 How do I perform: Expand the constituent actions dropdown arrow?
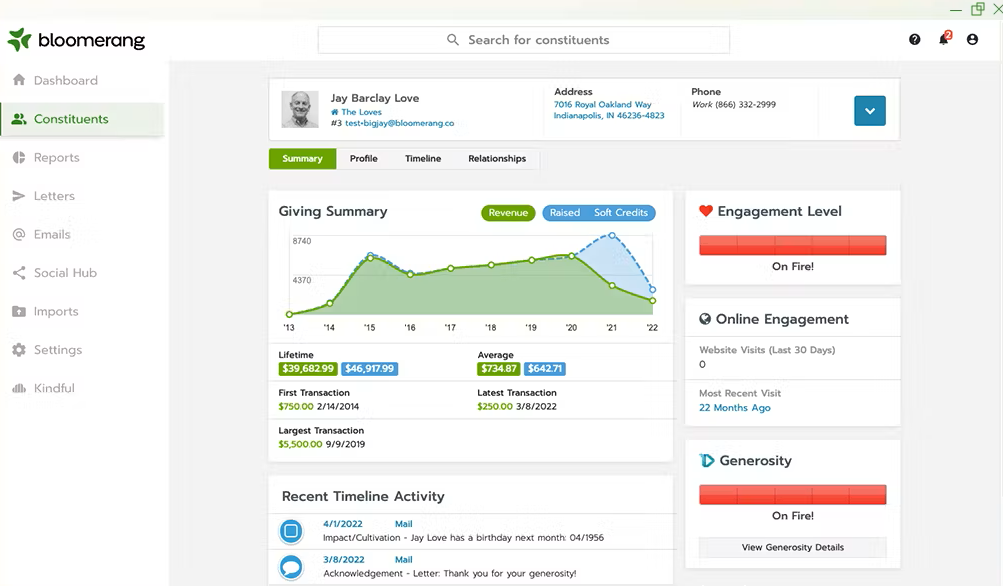click(x=870, y=111)
